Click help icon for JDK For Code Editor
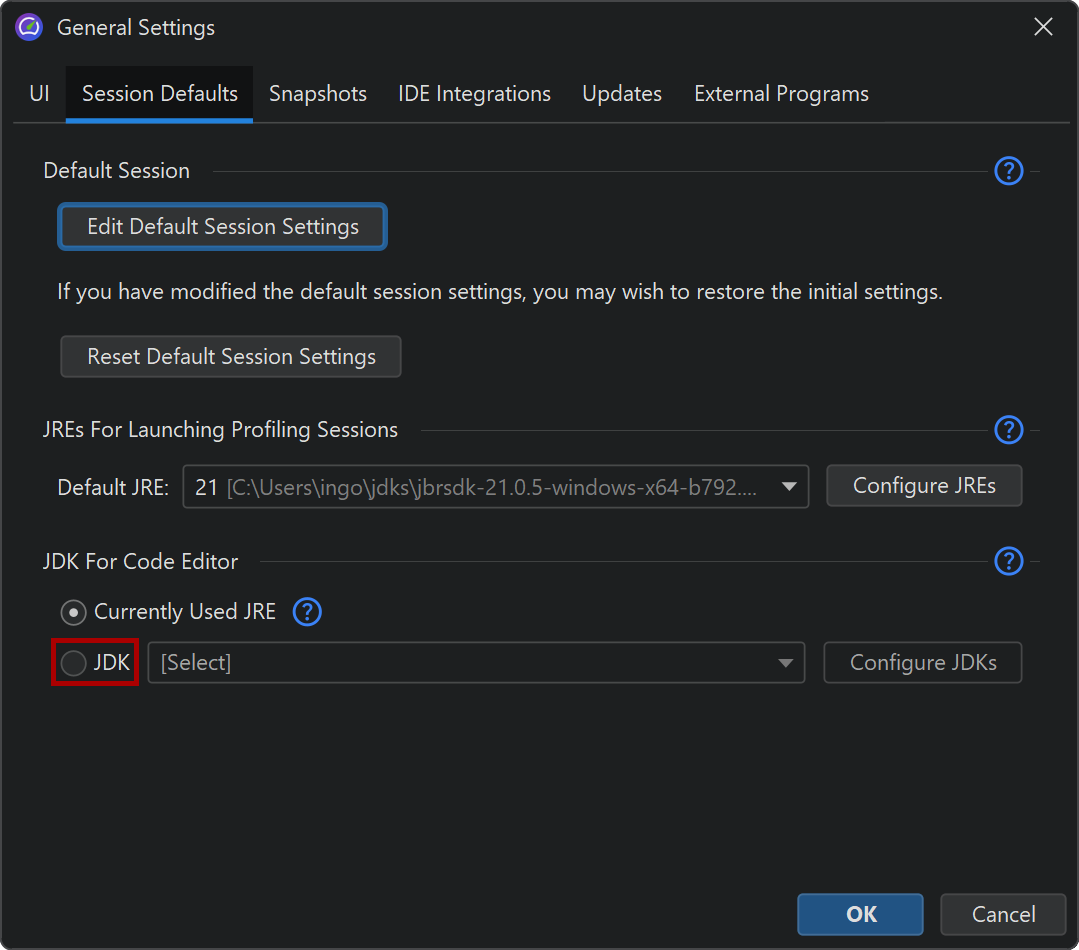This screenshot has height=950, width=1079. 1008,561
